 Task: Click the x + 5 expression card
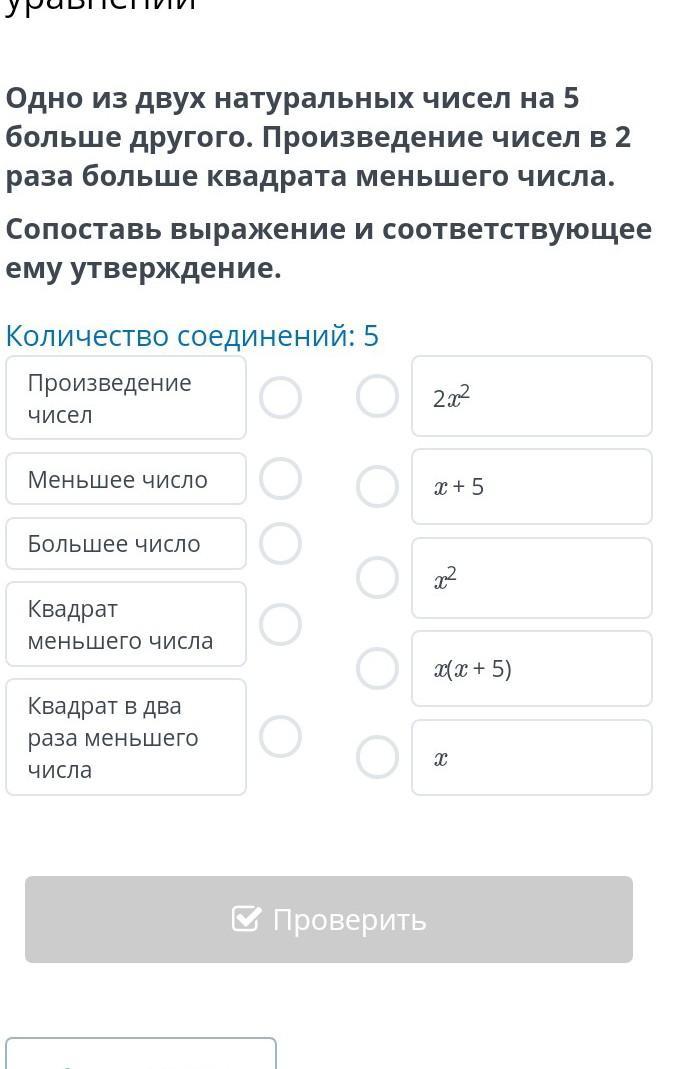tap(531, 487)
